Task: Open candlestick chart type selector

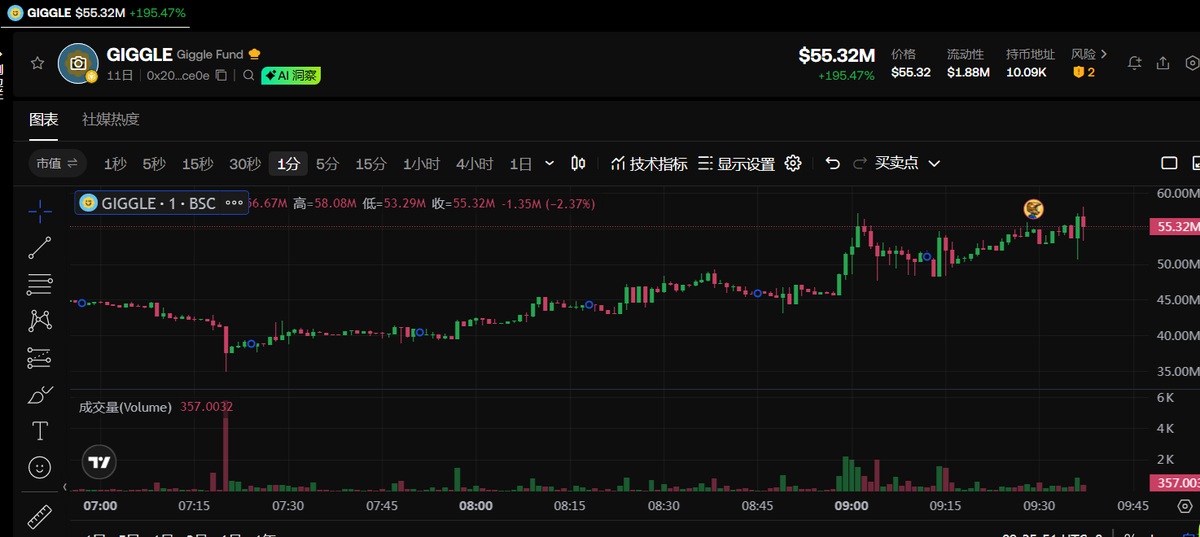Action: (x=578, y=163)
